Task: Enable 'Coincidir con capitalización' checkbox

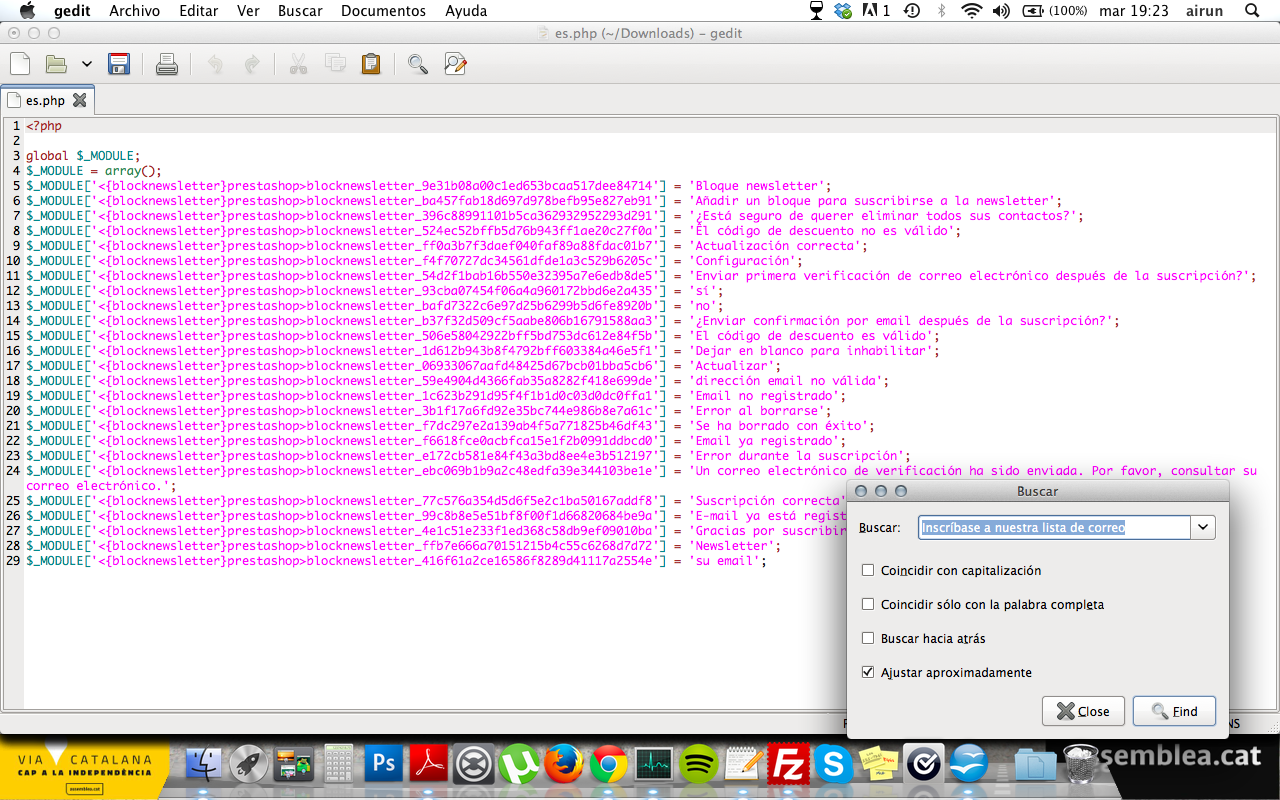Action: [868, 570]
